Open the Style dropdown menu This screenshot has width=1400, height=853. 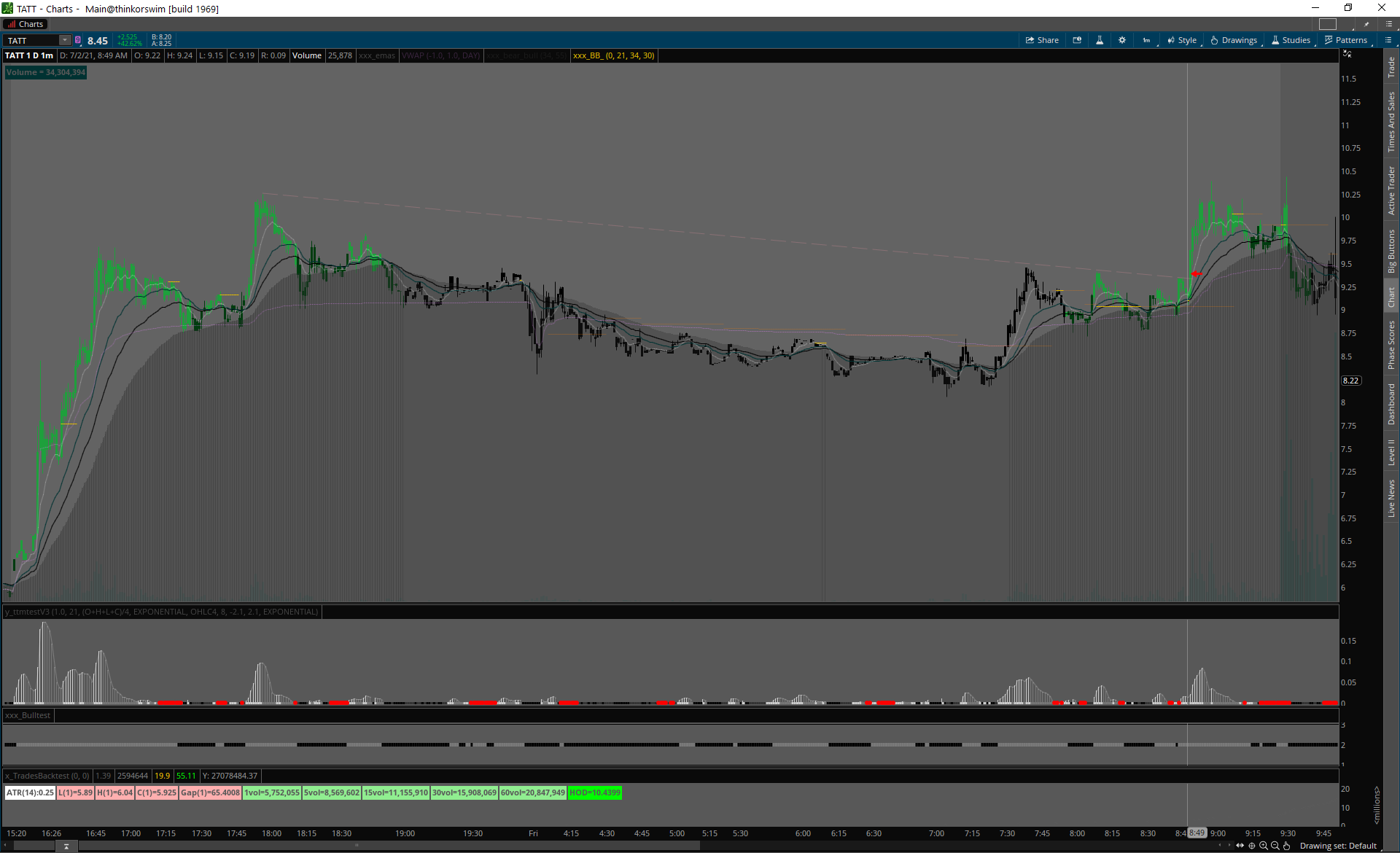1182,40
